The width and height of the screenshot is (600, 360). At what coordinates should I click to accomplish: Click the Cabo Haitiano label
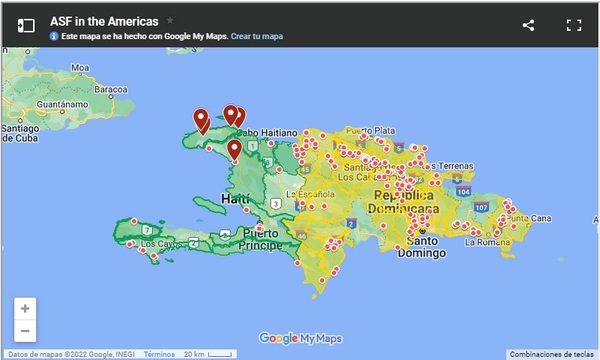click(x=267, y=133)
